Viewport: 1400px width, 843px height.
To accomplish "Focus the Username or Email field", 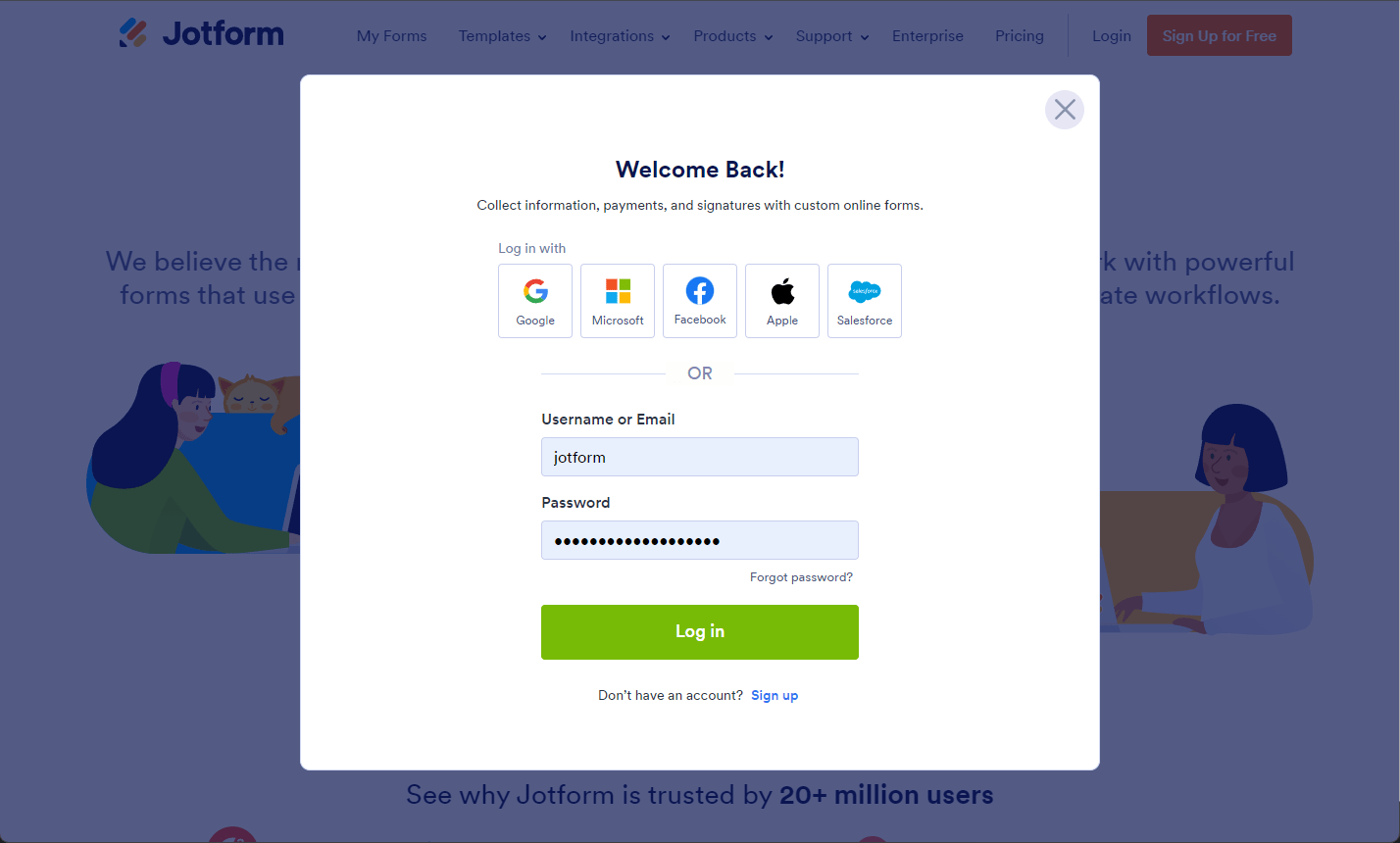I will [700, 457].
